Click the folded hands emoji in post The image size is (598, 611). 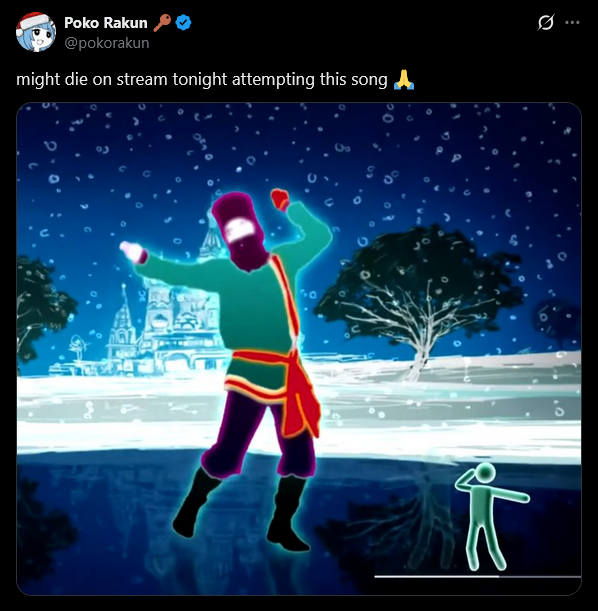tap(404, 79)
